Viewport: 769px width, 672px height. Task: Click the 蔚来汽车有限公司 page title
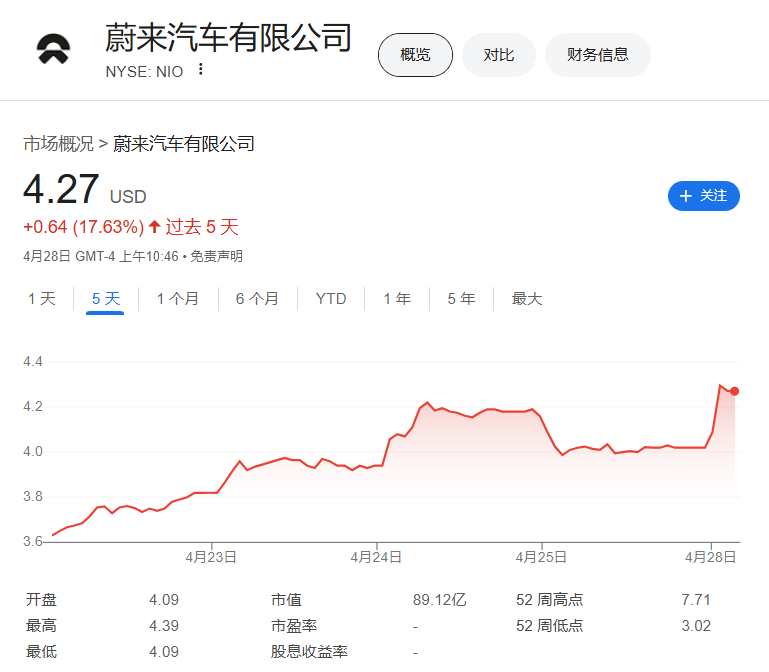[x=229, y=37]
